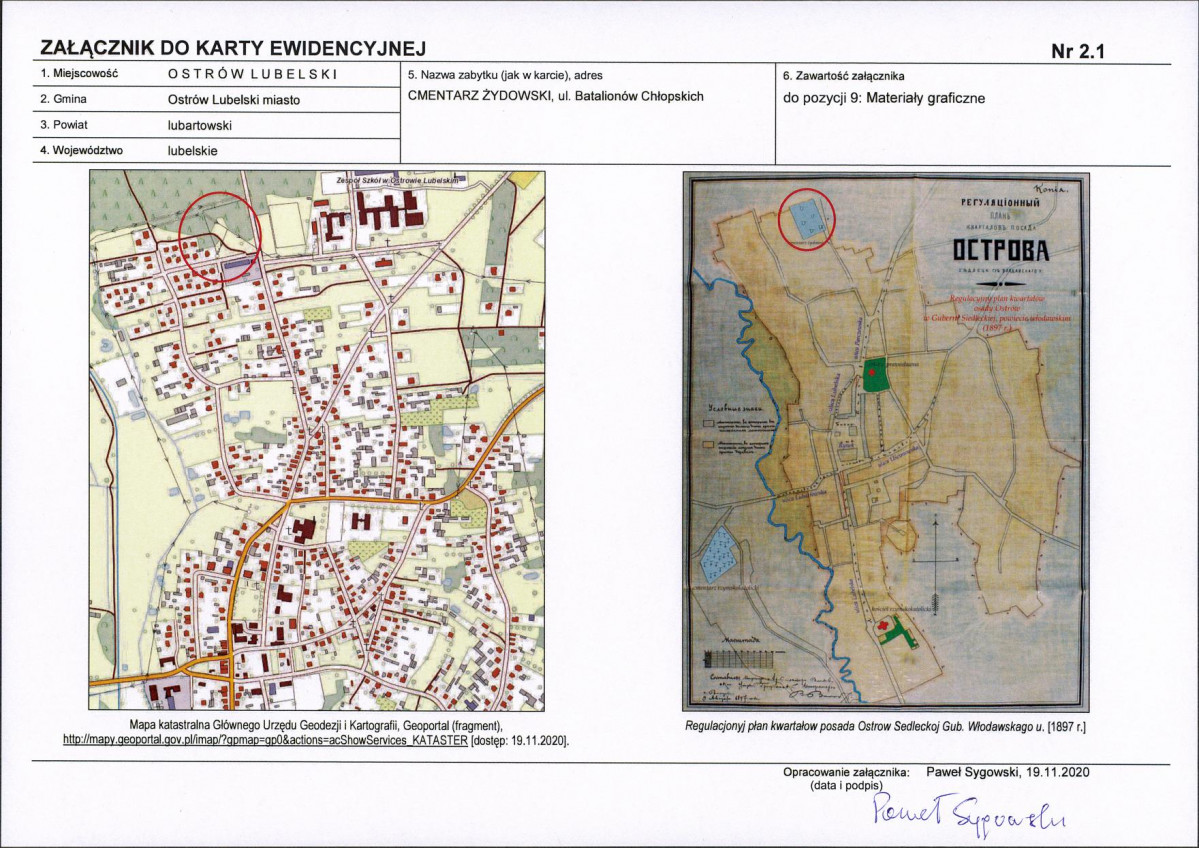Click the ОСТРОВА title on the old plan
Screen dimensions: 1199x848
[1000, 250]
